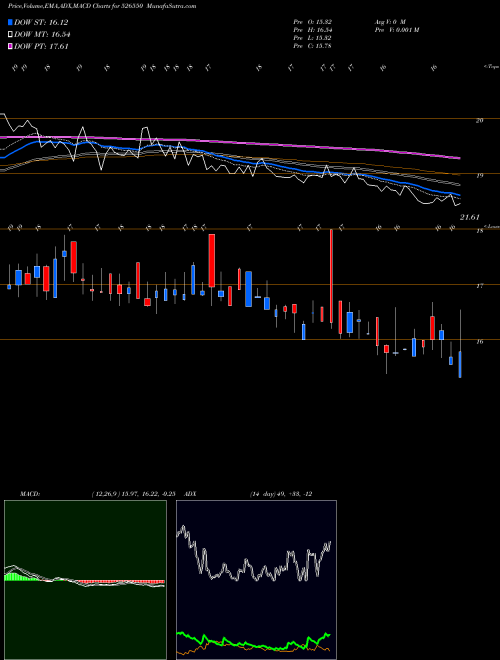Select the 'DOW PT: 17.61' legend label

click(41, 46)
